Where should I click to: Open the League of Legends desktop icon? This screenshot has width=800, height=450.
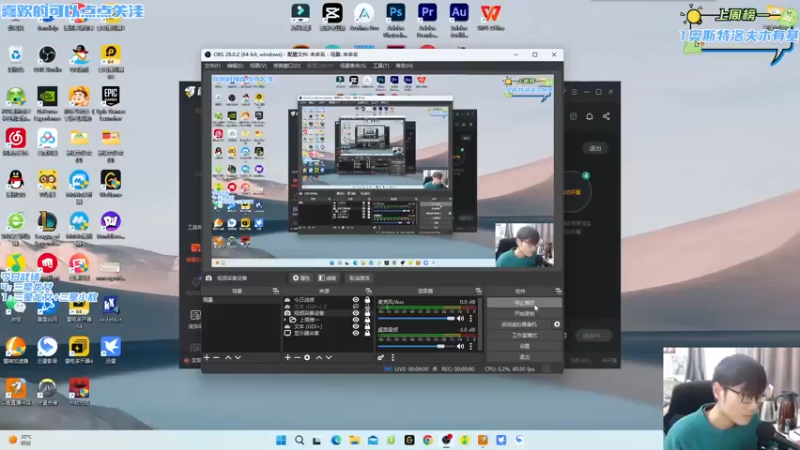pyautogui.click(x=47, y=228)
